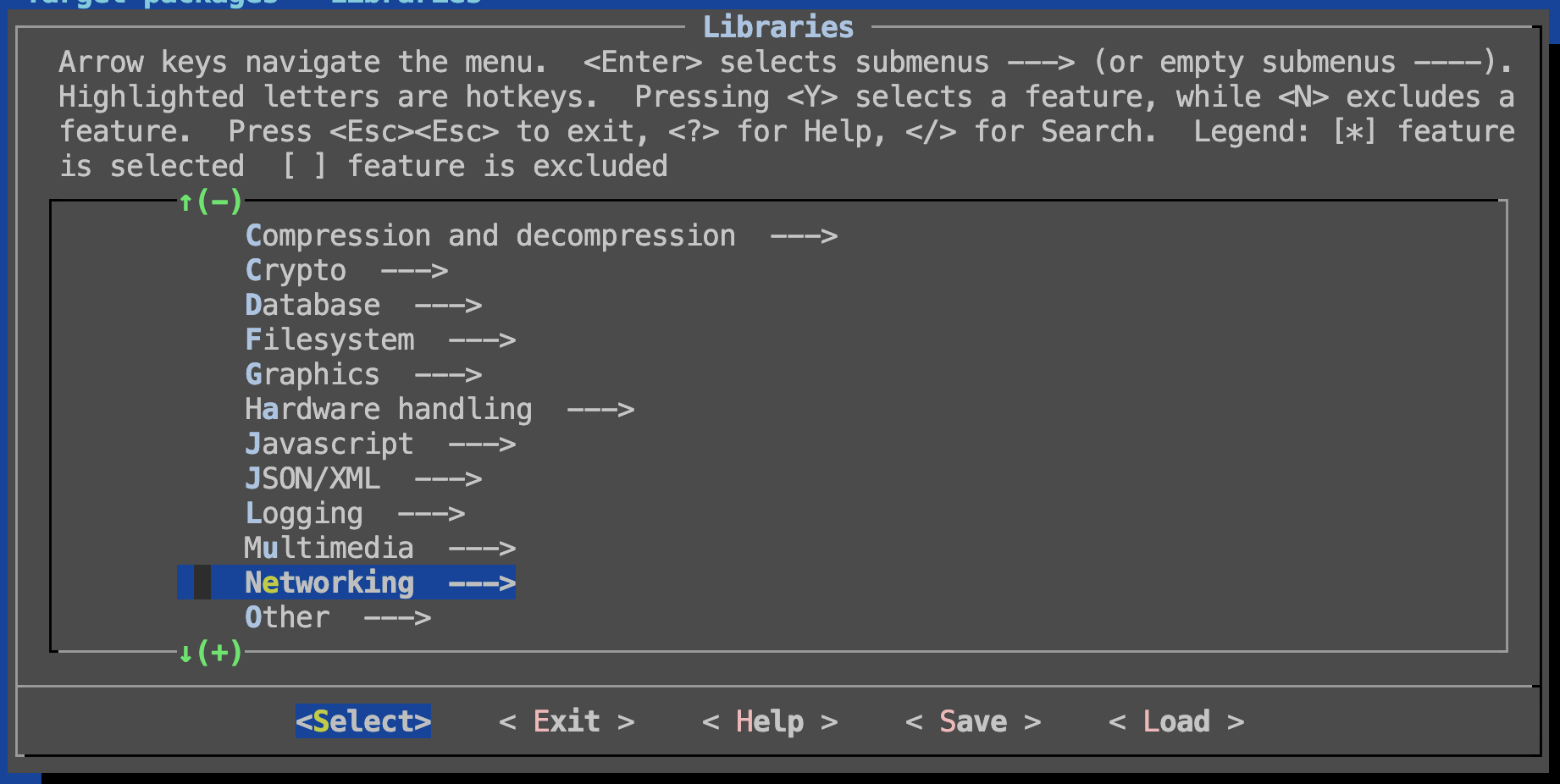Image resolution: width=1560 pixels, height=784 pixels.
Task: Select Hardware handling menu item
Action: [388, 409]
